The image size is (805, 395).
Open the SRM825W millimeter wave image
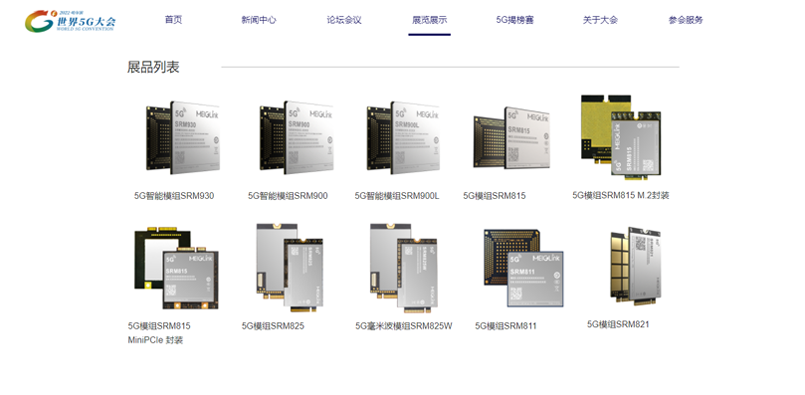pos(404,268)
